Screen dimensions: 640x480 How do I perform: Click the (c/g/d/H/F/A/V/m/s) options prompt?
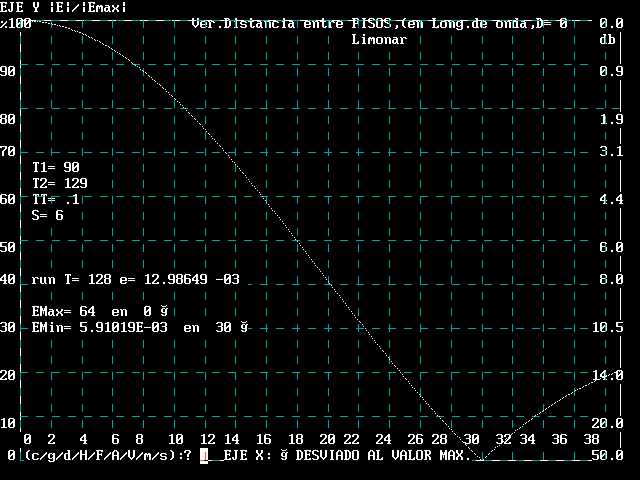[100, 456]
